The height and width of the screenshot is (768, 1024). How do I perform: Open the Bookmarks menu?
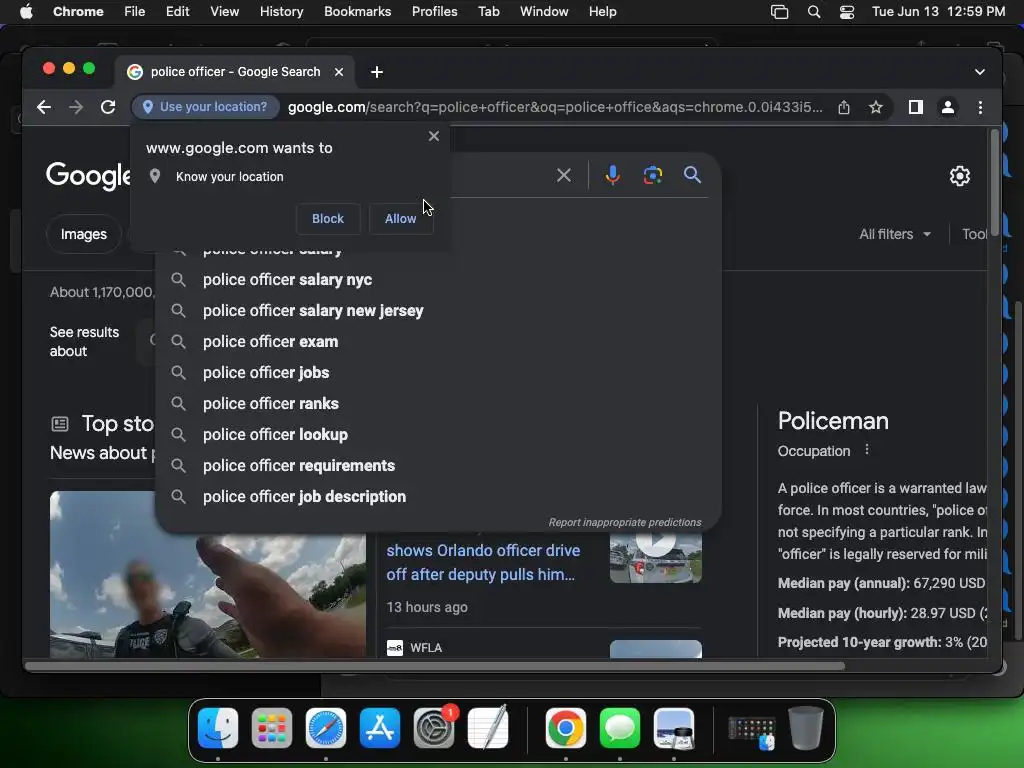pyautogui.click(x=357, y=12)
